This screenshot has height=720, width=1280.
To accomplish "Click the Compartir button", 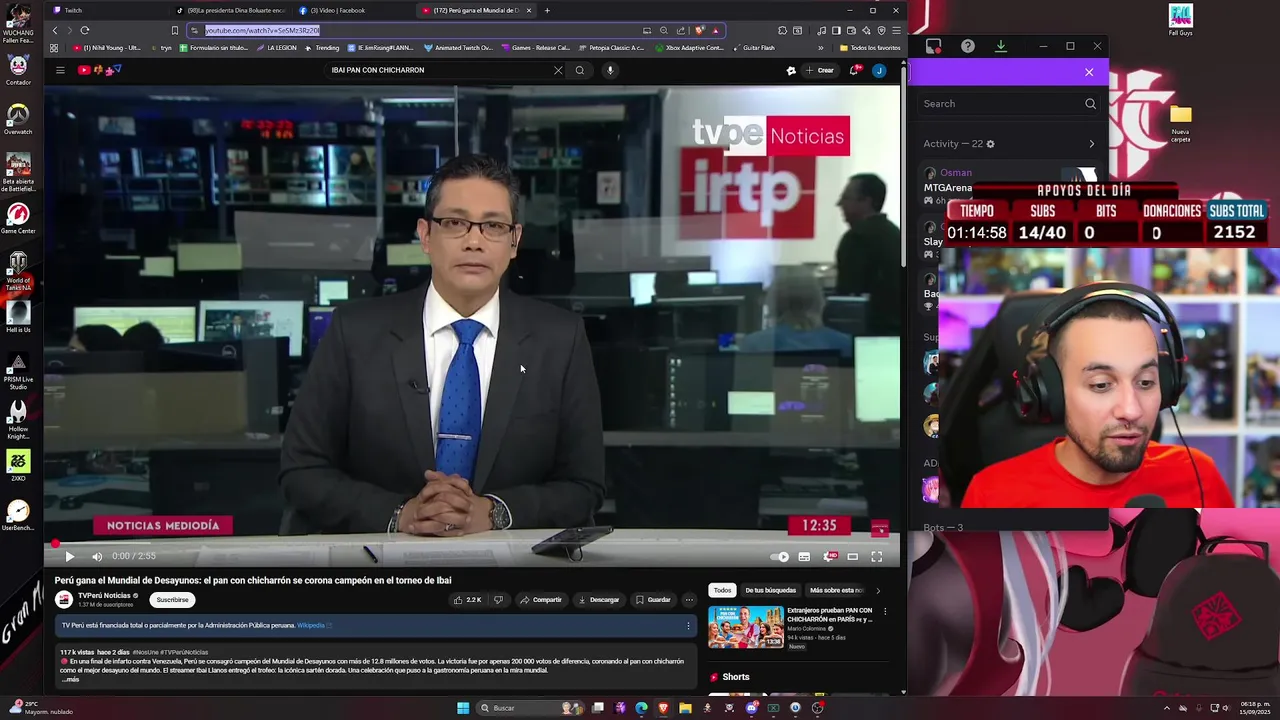I will pos(541,600).
